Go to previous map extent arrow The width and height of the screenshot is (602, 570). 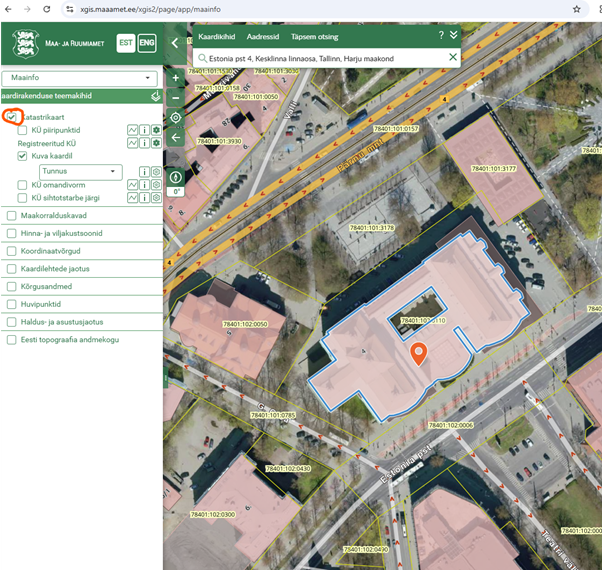click(176, 137)
